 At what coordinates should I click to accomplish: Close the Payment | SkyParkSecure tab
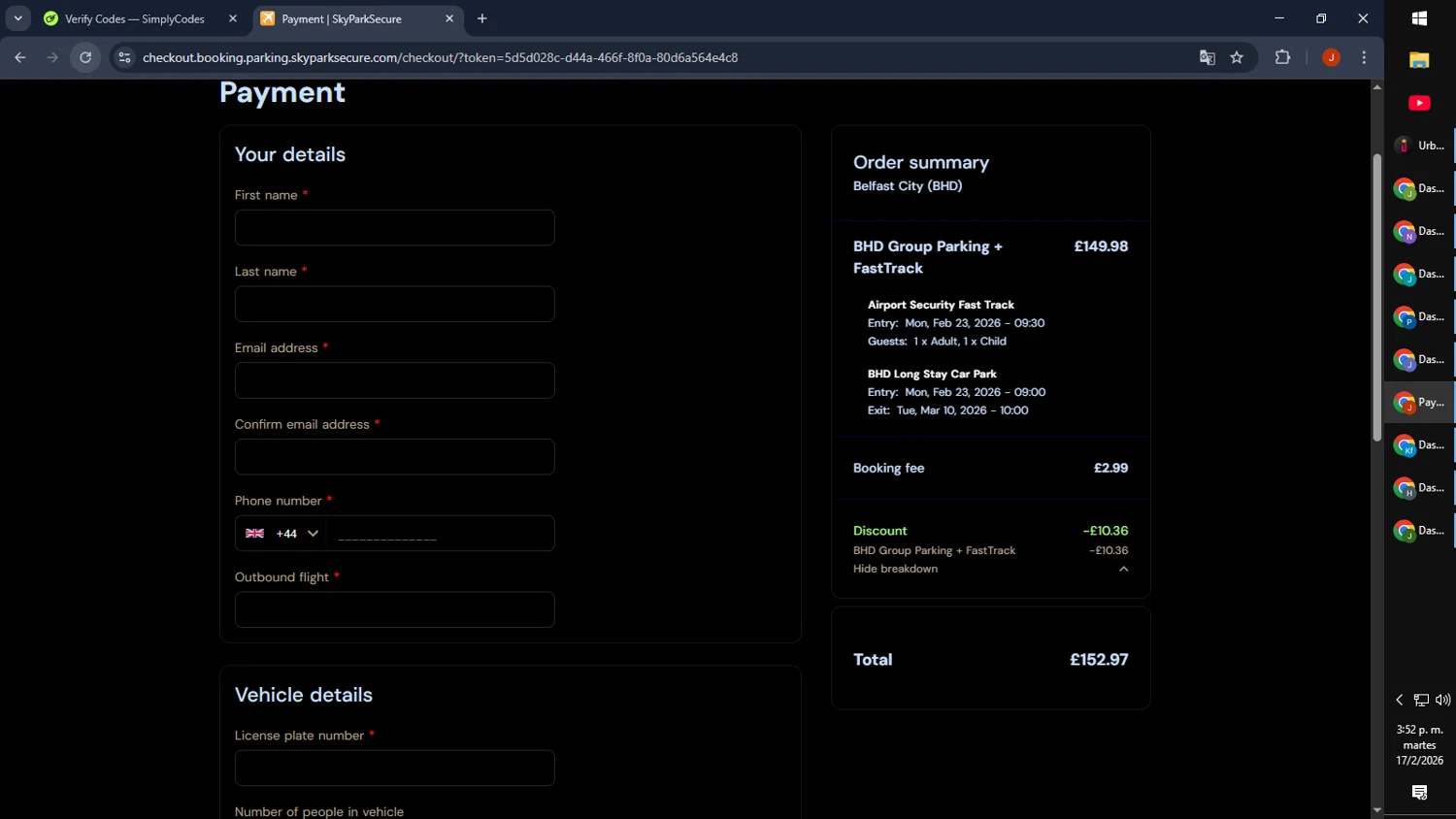[x=449, y=18]
